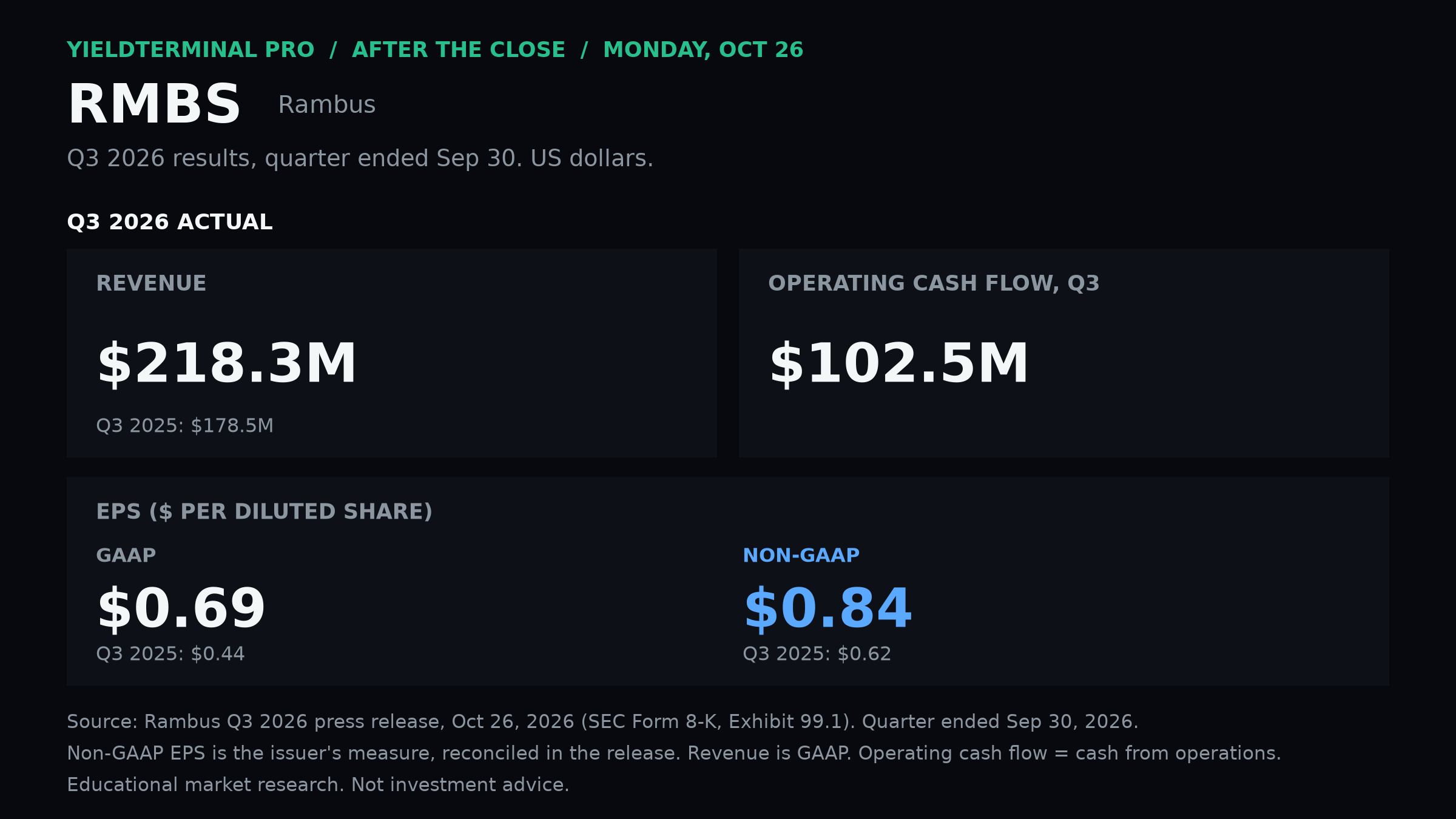Screen dimensions: 1456x819
Task: Open the AFTER THE CLOSE breadcrumb
Action: click(x=459, y=50)
